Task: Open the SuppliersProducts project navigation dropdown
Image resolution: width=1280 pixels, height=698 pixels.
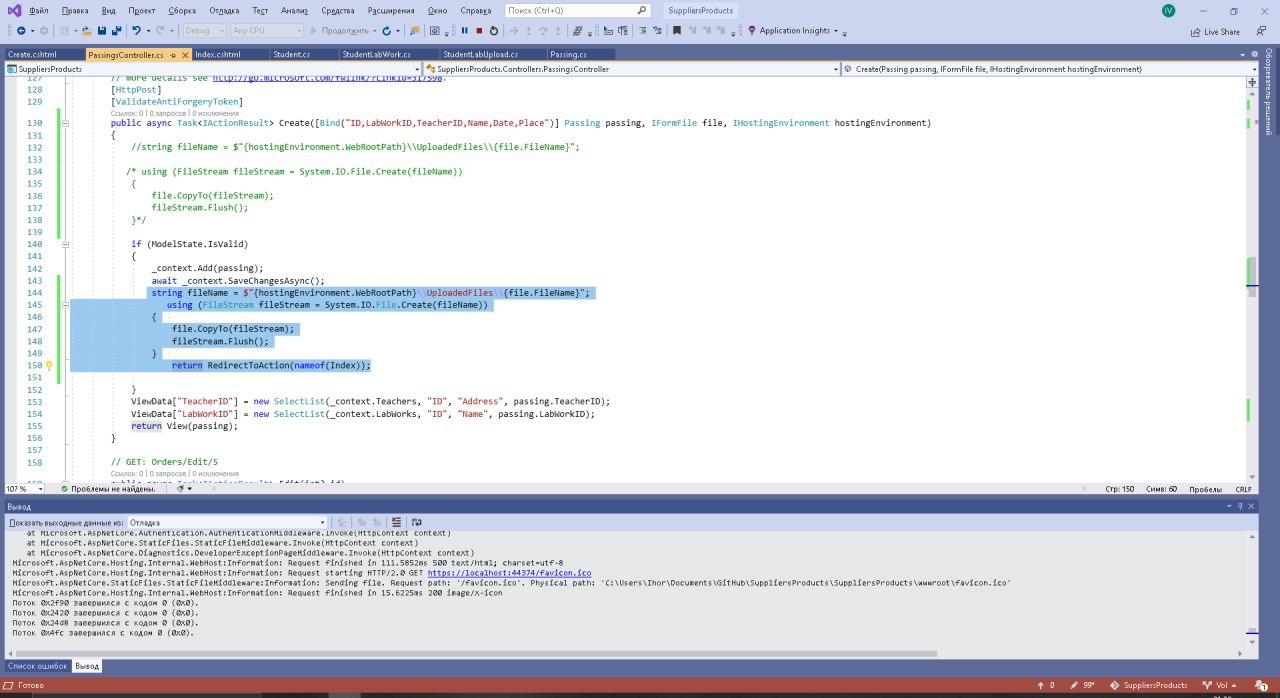Action: coord(211,69)
